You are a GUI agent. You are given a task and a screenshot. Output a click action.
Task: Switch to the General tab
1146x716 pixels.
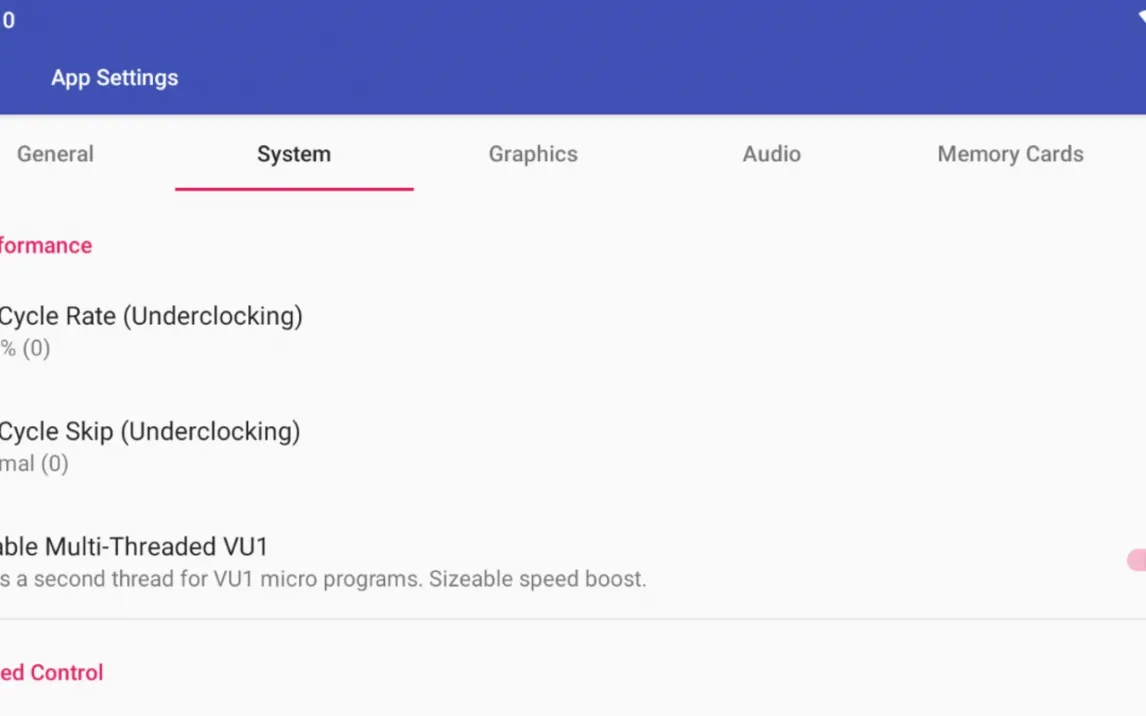pos(55,154)
